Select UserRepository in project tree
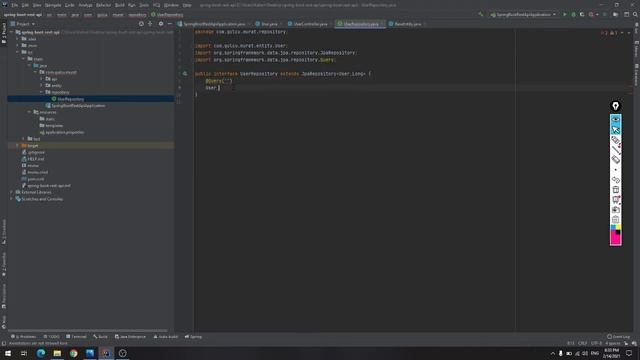The image size is (640, 360). click(70, 99)
